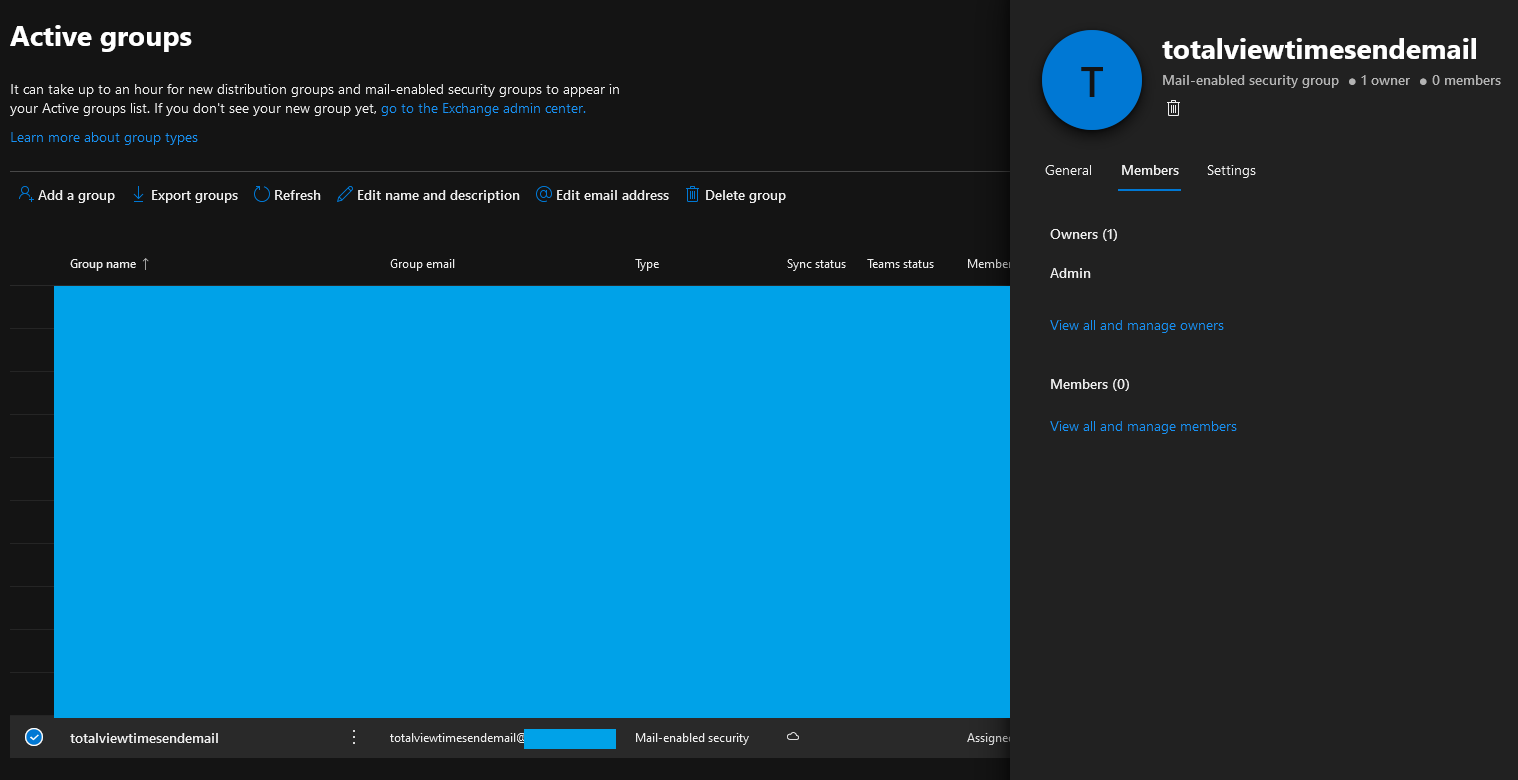This screenshot has height=780, width=1518.
Task: Click the Add a group button
Action: point(67,195)
